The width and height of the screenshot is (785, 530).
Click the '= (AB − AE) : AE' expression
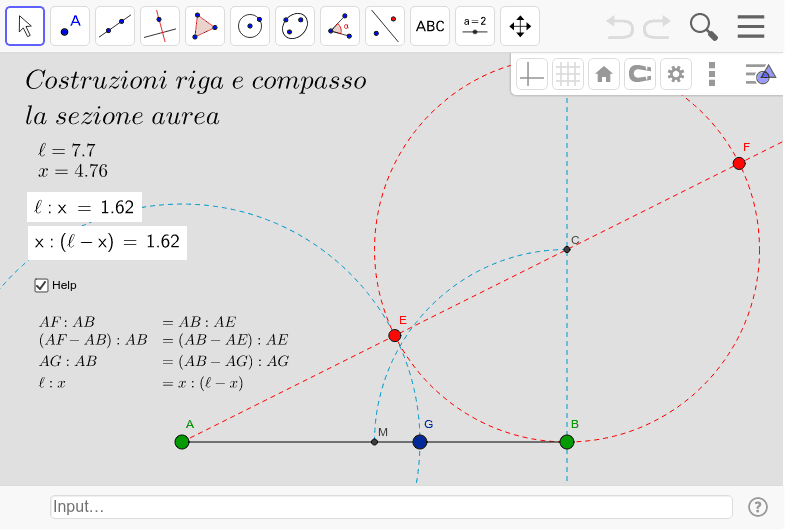225,340
